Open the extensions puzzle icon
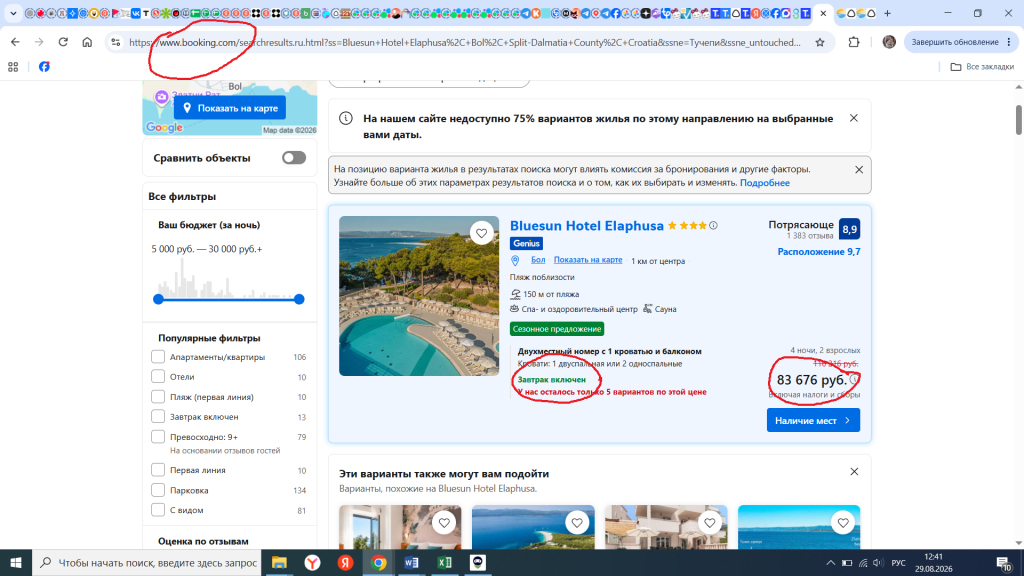The width and height of the screenshot is (1024, 576). click(854, 42)
